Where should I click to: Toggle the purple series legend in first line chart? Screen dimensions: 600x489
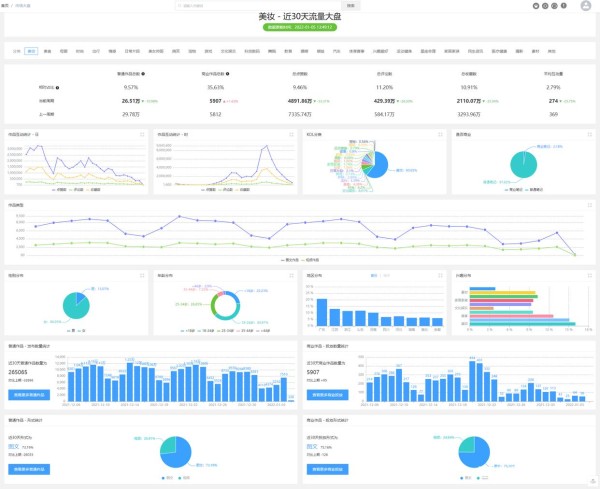click(59, 189)
